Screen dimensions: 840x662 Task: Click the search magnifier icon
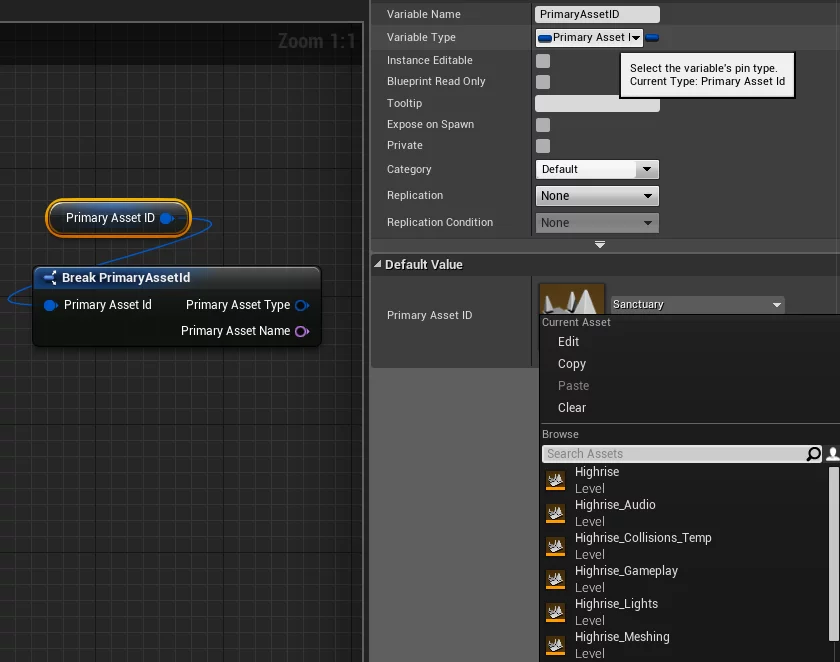tap(814, 454)
